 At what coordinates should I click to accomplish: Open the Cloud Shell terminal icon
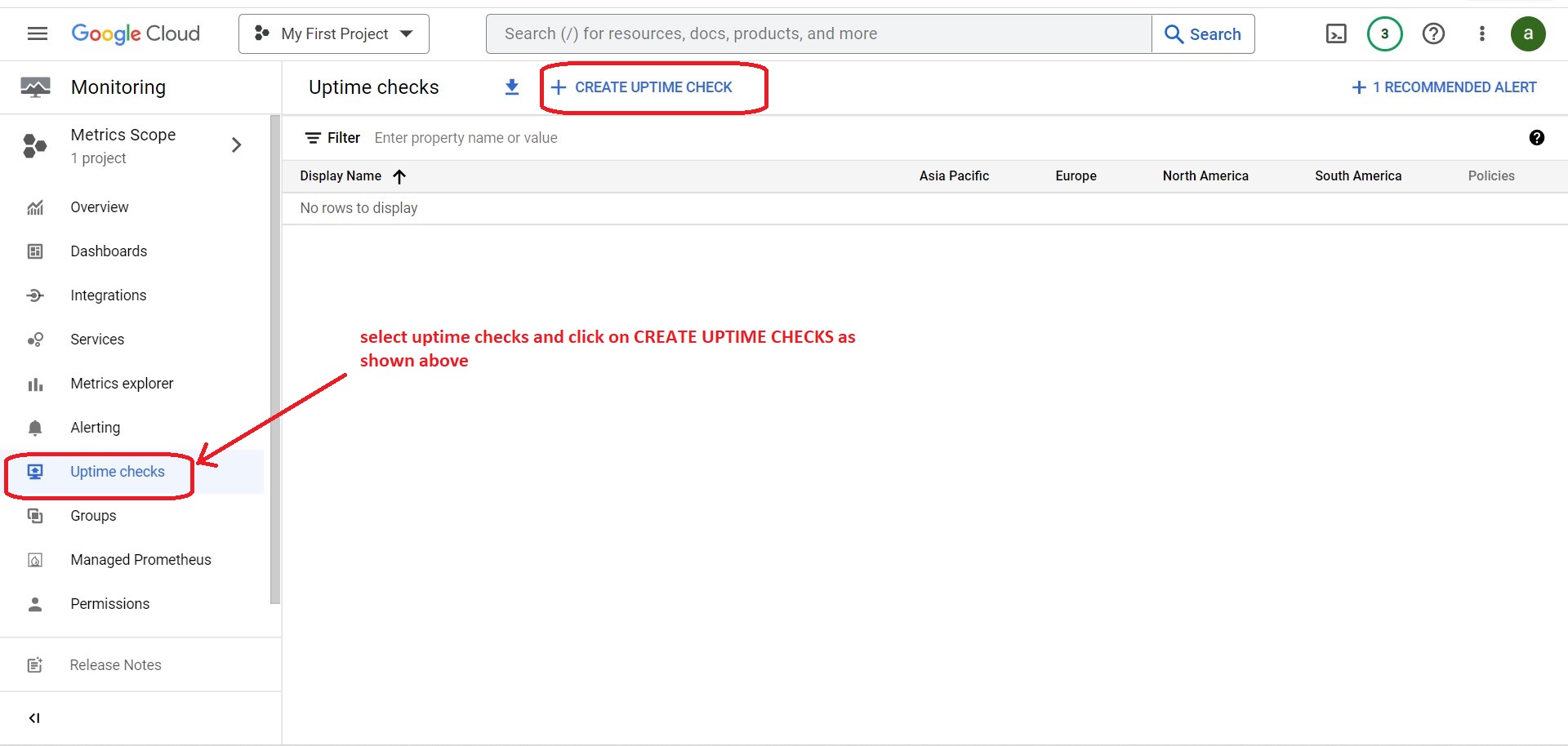1336,33
